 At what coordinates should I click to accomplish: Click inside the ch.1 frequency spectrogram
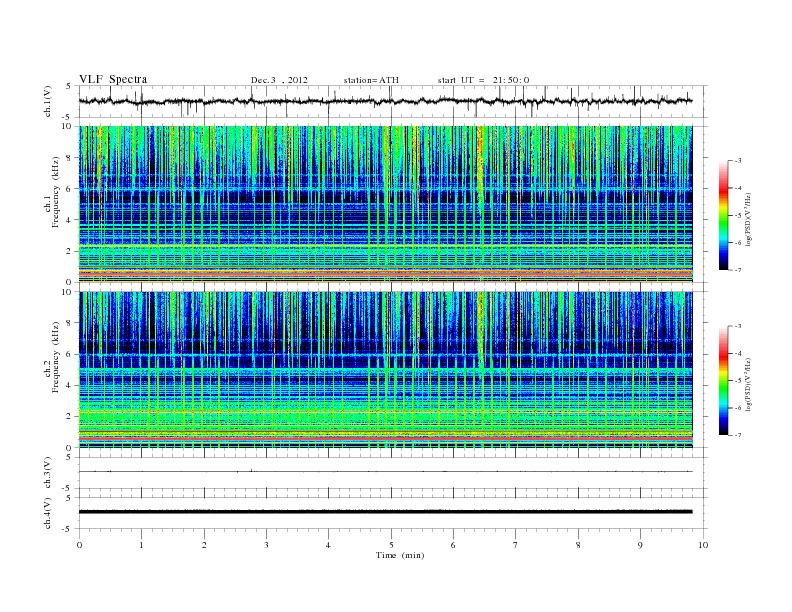[385, 204]
